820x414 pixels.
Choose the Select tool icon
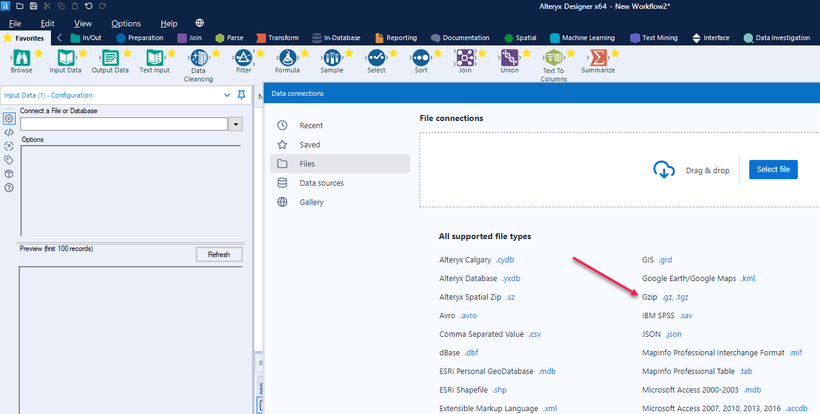point(376,58)
